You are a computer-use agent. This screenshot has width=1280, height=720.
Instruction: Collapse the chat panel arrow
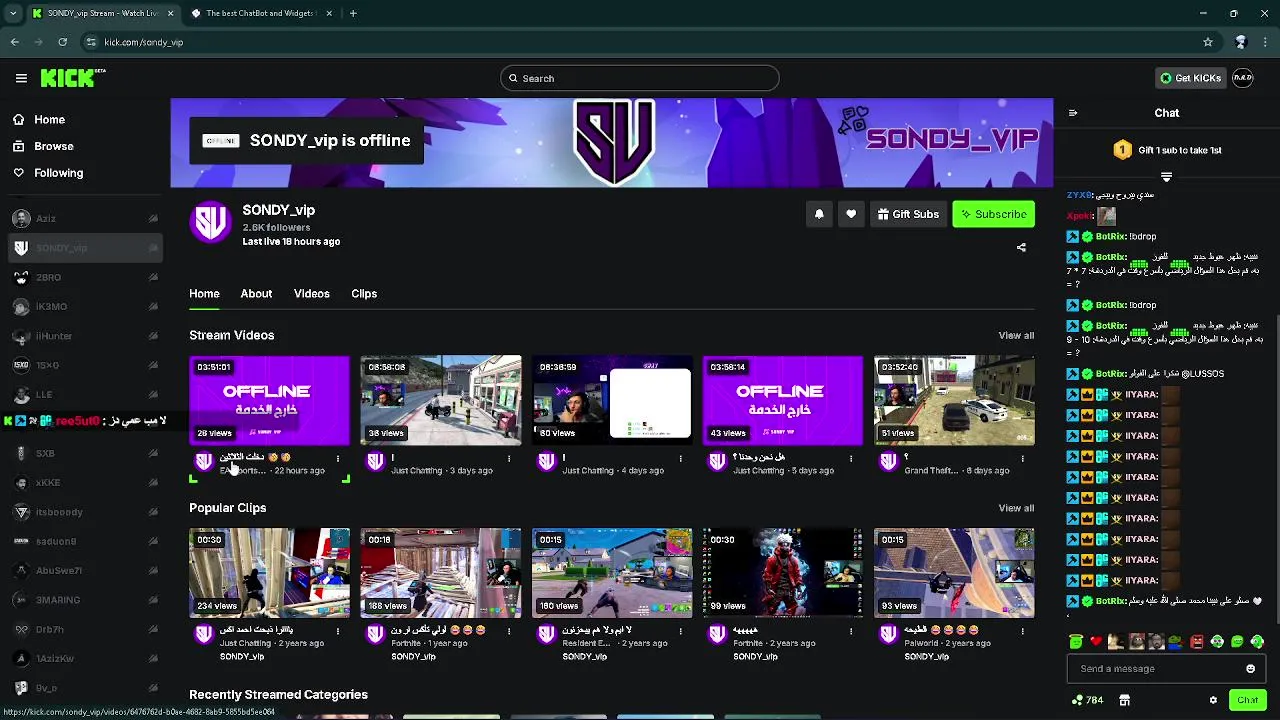point(1073,113)
